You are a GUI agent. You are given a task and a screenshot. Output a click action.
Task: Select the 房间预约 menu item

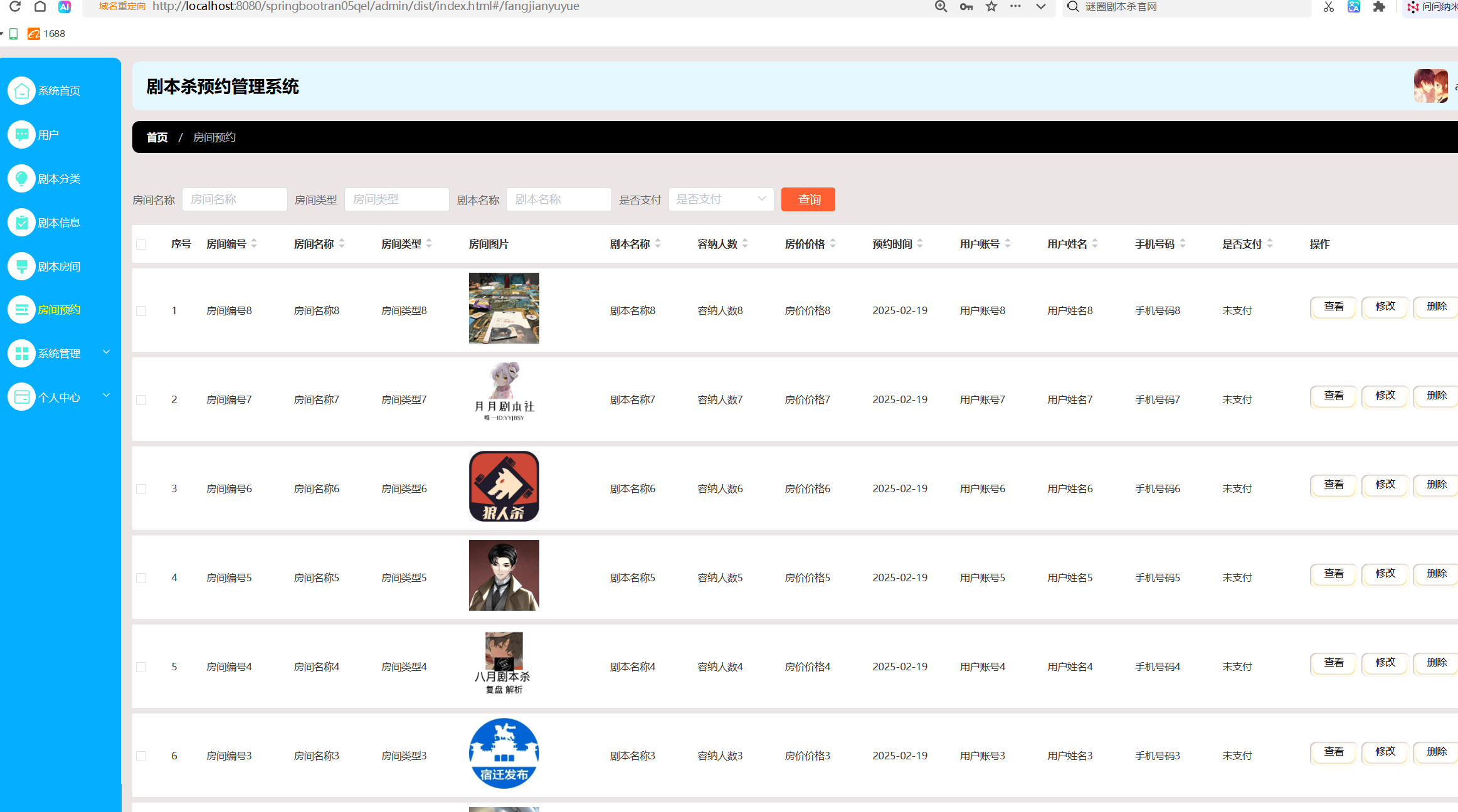(59, 310)
